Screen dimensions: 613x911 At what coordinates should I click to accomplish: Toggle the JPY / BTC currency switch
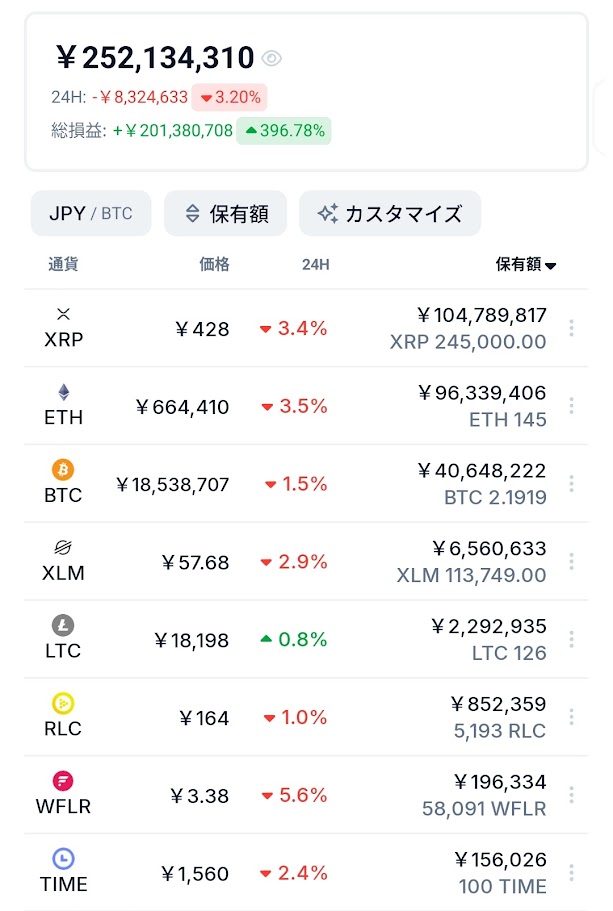pyautogui.click(x=91, y=213)
